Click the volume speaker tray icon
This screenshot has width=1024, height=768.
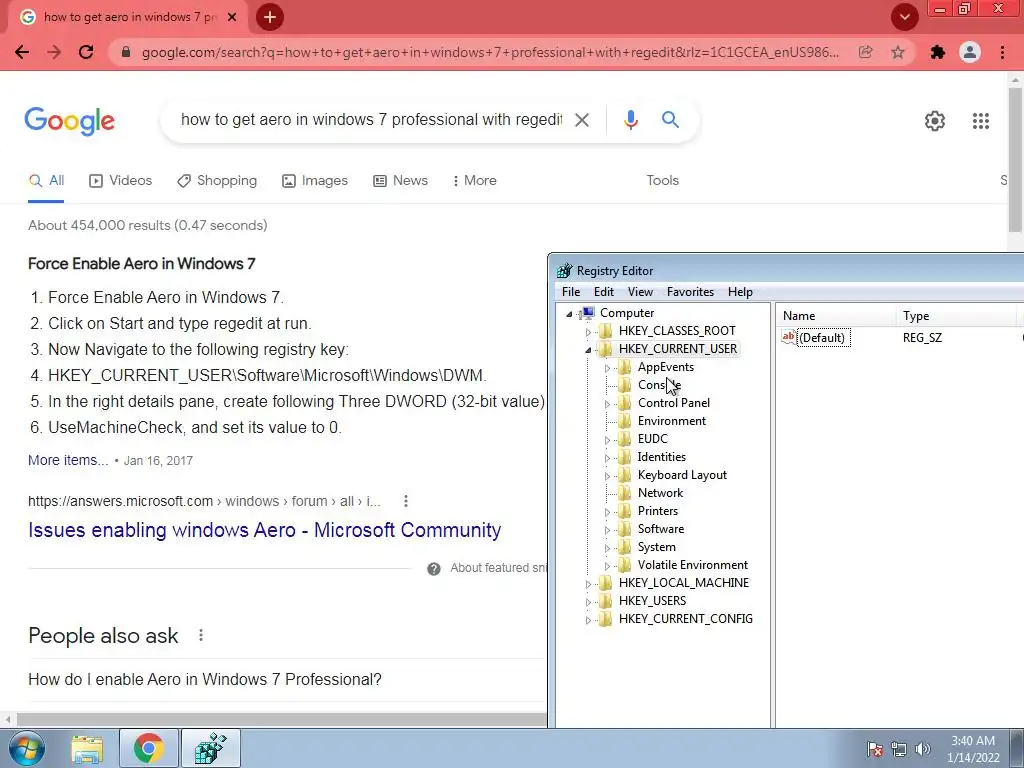point(922,749)
